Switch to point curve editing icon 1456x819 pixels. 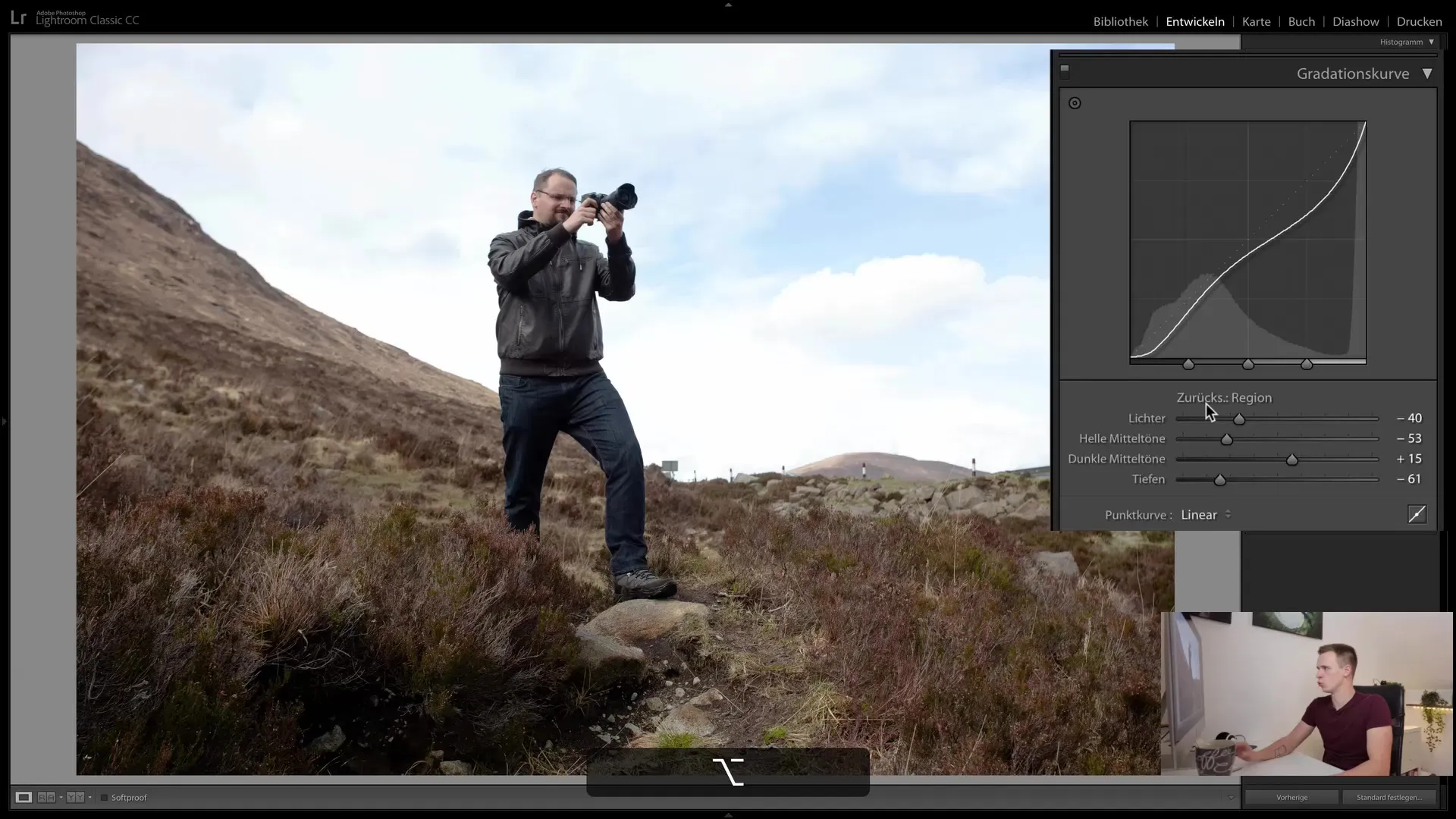point(1417,514)
